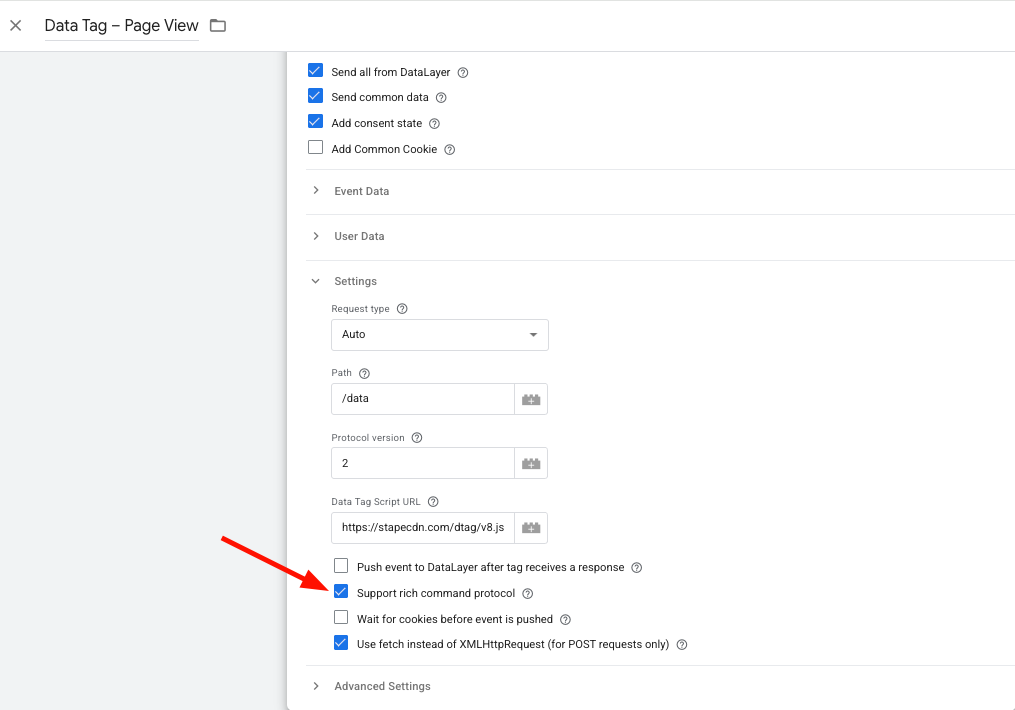Screen dimensions: 1015x710
Task: Check Push event to DataLayer after response
Action: [x=341, y=566]
